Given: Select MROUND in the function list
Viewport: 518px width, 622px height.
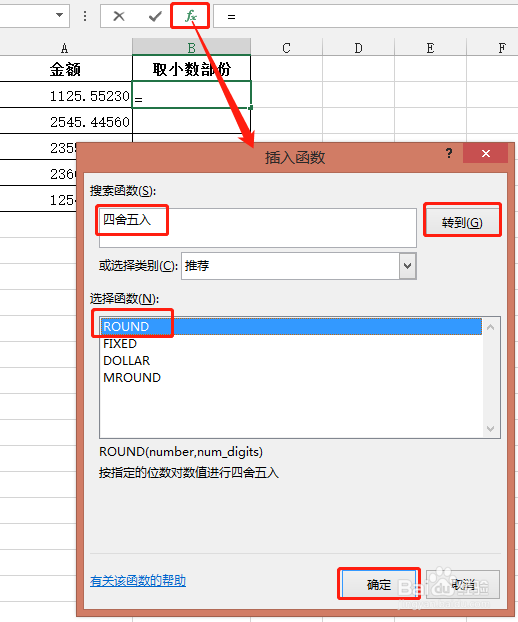Looking at the screenshot, I should [291, 378].
